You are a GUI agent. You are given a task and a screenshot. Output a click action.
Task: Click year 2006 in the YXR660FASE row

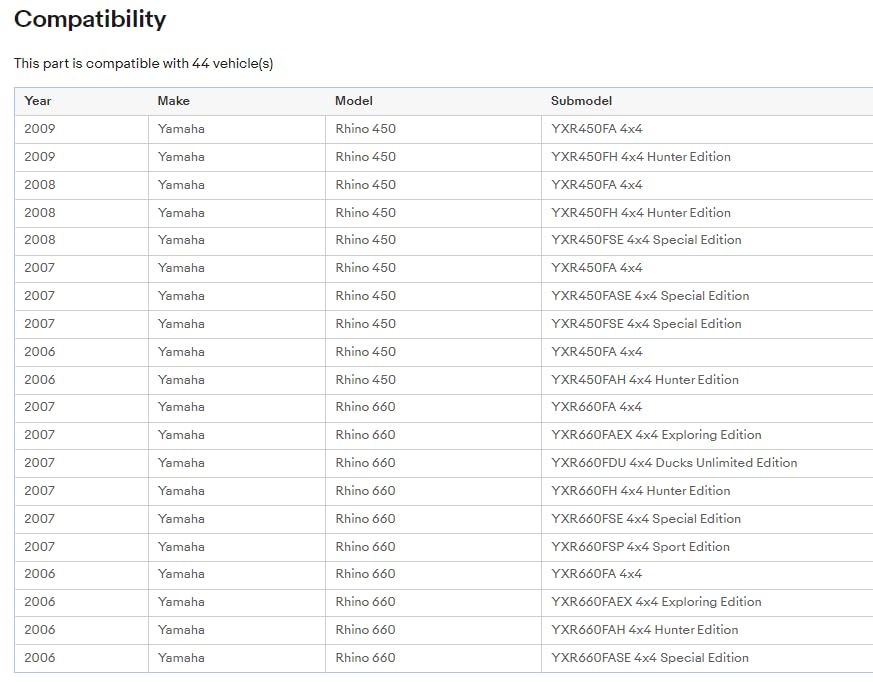[x=40, y=658]
